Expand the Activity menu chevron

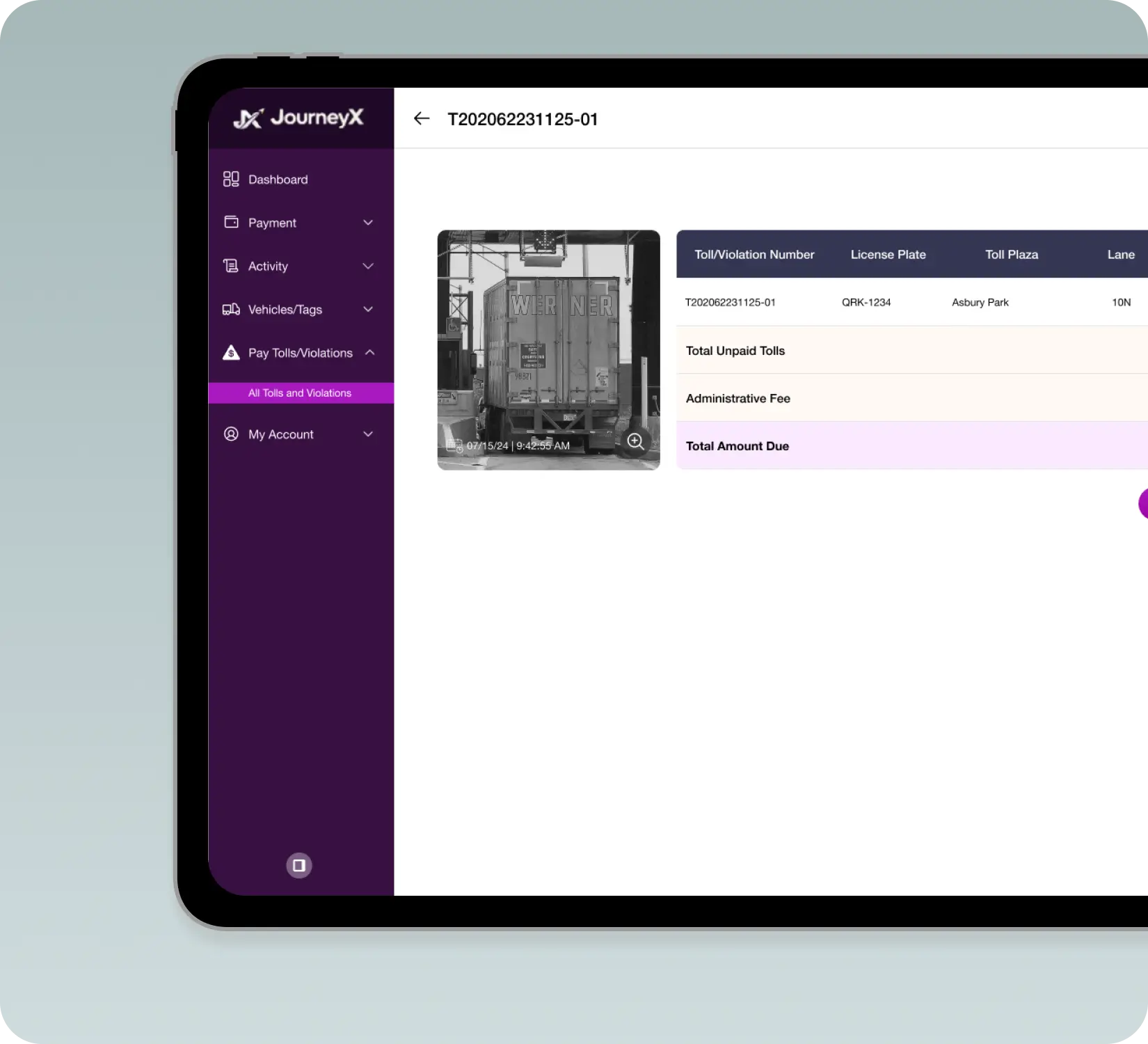(x=368, y=266)
